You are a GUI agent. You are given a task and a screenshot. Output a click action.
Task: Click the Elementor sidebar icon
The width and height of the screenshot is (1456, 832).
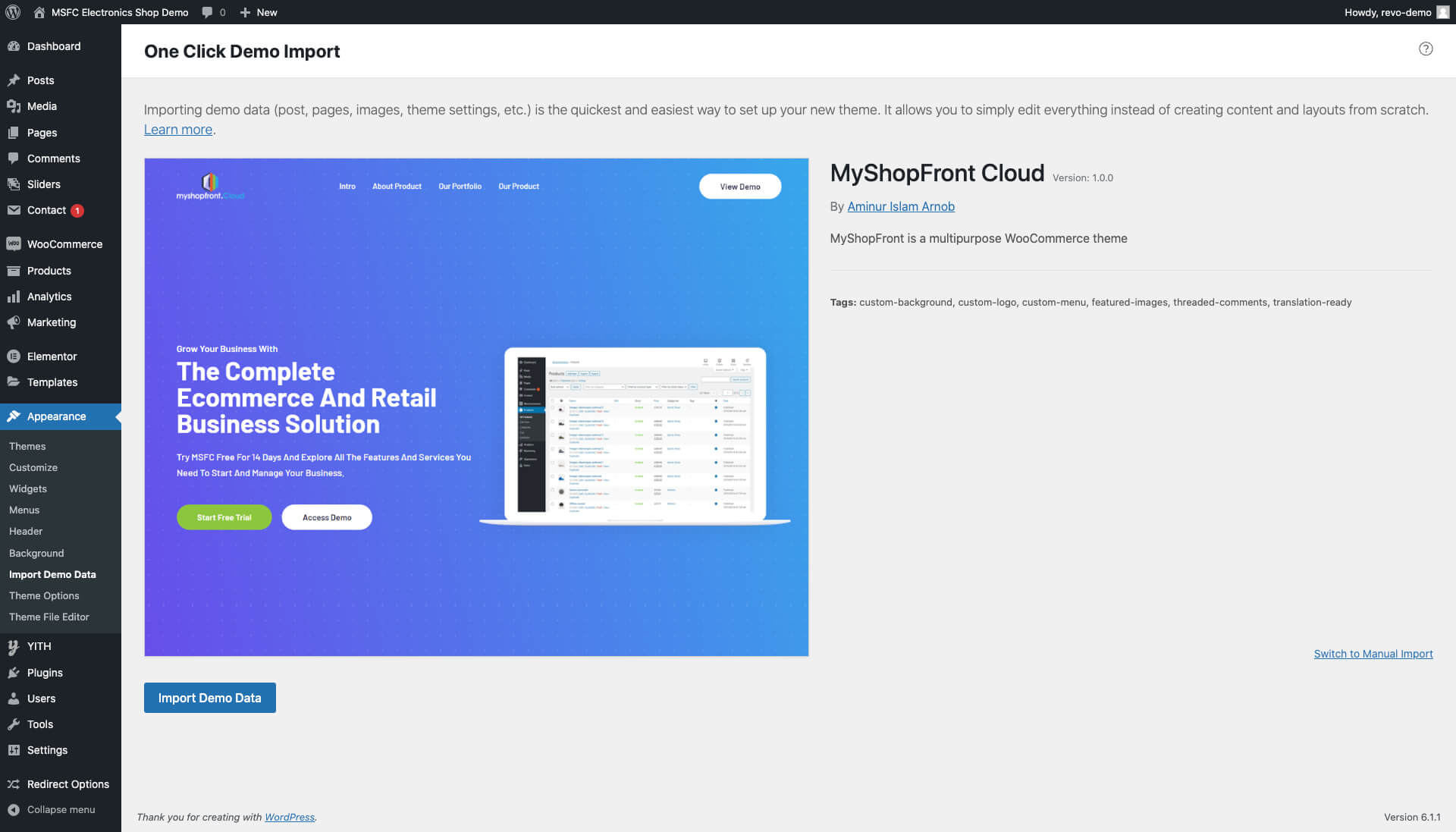pos(14,356)
